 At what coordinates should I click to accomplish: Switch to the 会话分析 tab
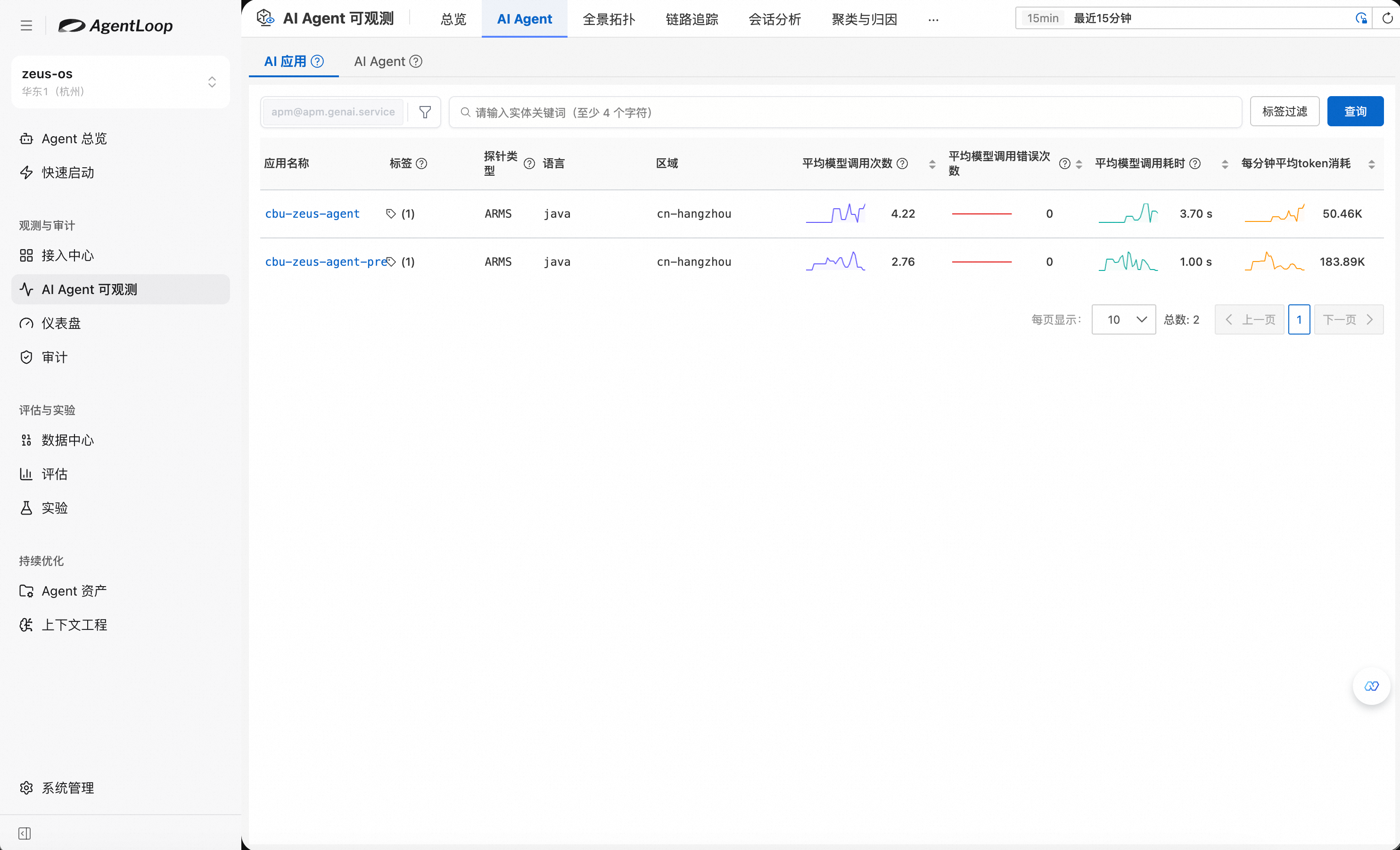[x=774, y=19]
